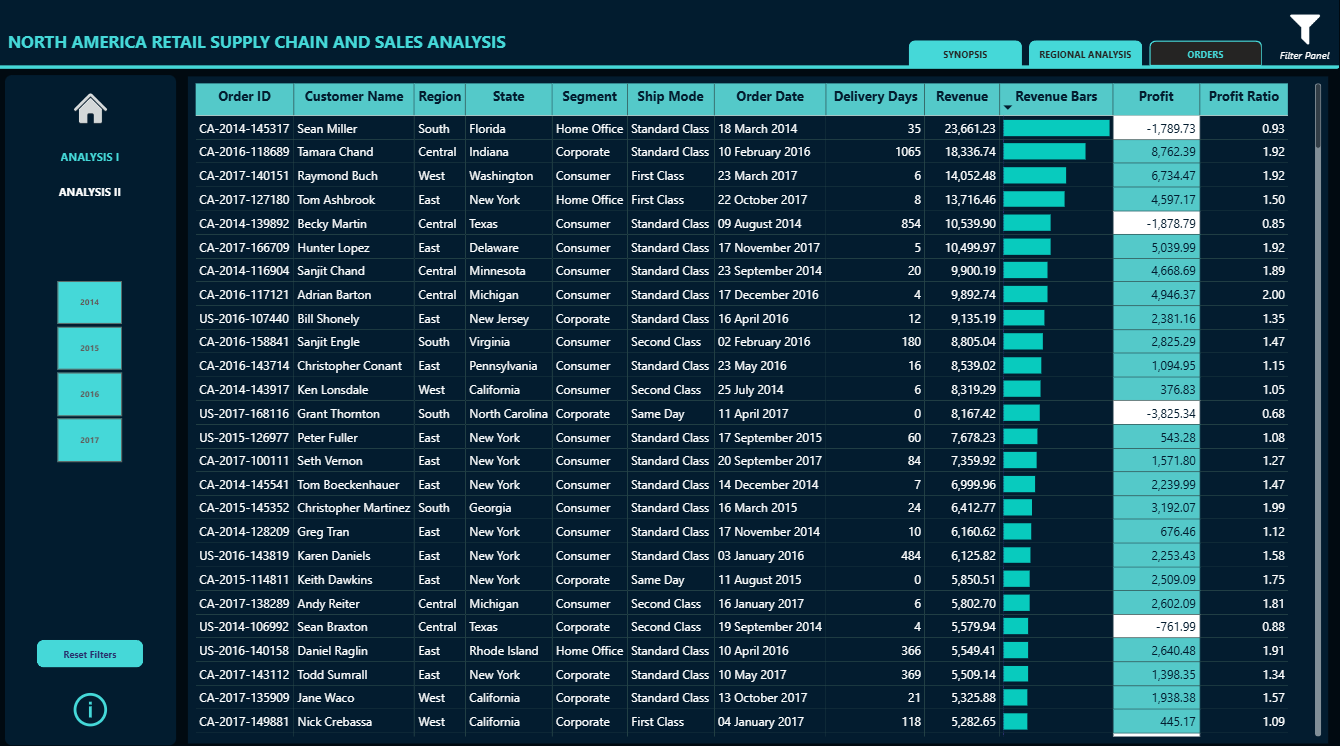Screen dimensions: 1340x746
Task: Go to the Analysis I page
Action: click(x=90, y=157)
